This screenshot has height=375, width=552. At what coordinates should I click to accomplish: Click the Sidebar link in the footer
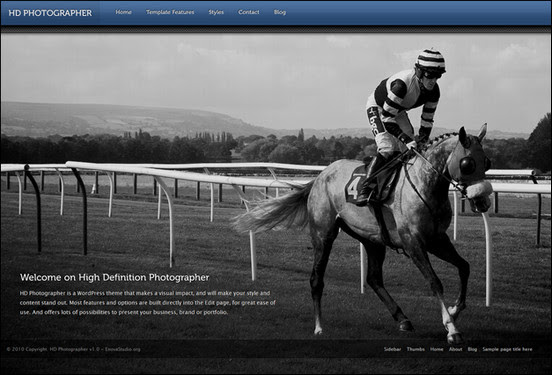pyautogui.click(x=393, y=349)
